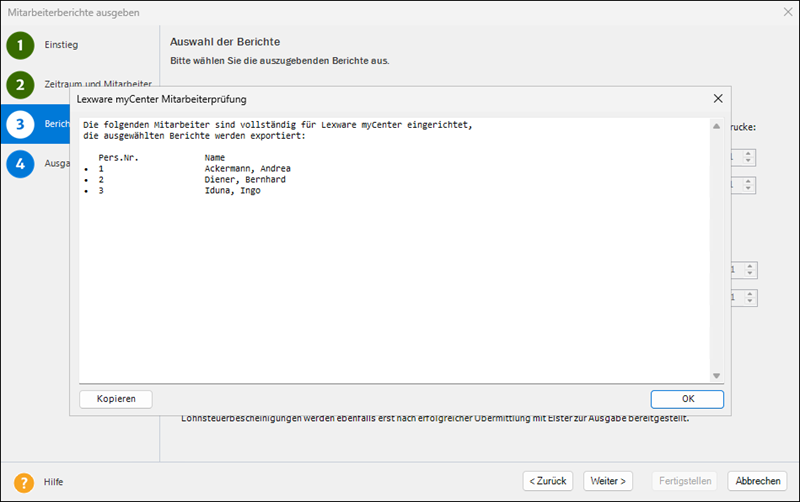Image resolution: width=800 pixels, height=503 pixels.
Task: Click the Auswahl der Berichte heading
Action: [225, 42]
